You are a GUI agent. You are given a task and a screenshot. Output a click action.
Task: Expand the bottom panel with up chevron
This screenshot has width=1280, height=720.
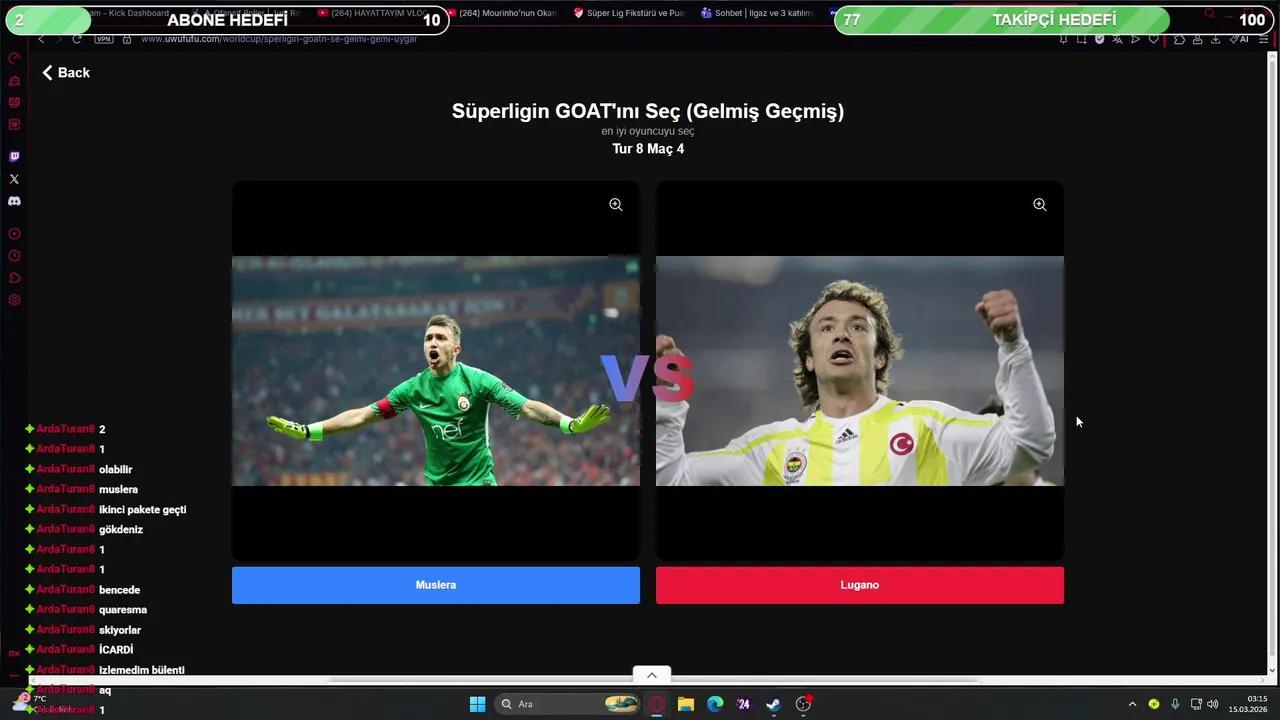pos(652,675)
